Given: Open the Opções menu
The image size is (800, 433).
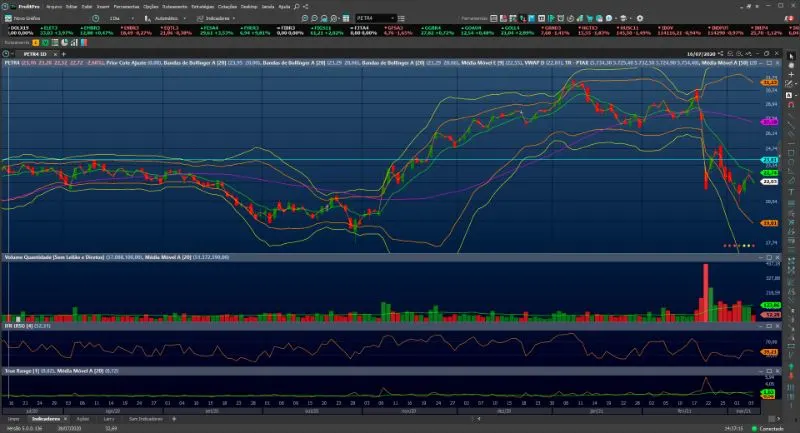Looking at the screenshot, I should point(151,7).
